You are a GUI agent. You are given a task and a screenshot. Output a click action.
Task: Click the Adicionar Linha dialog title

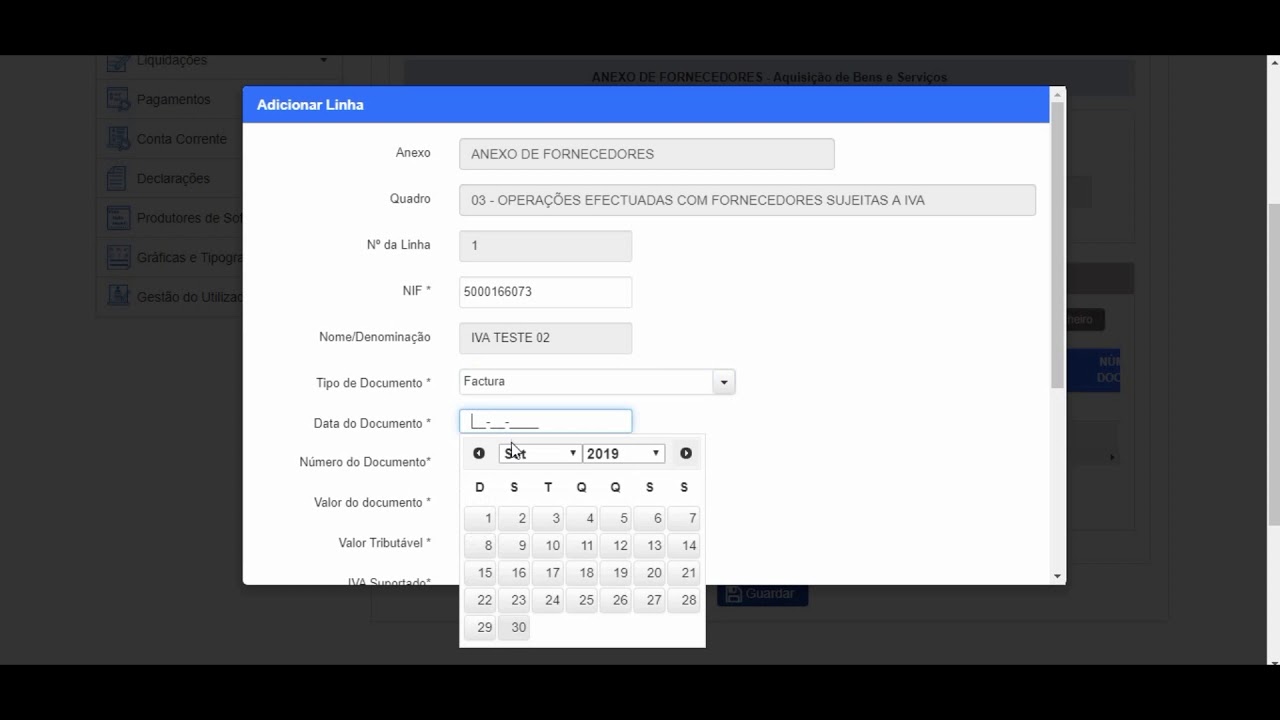[x=310, y=105]
